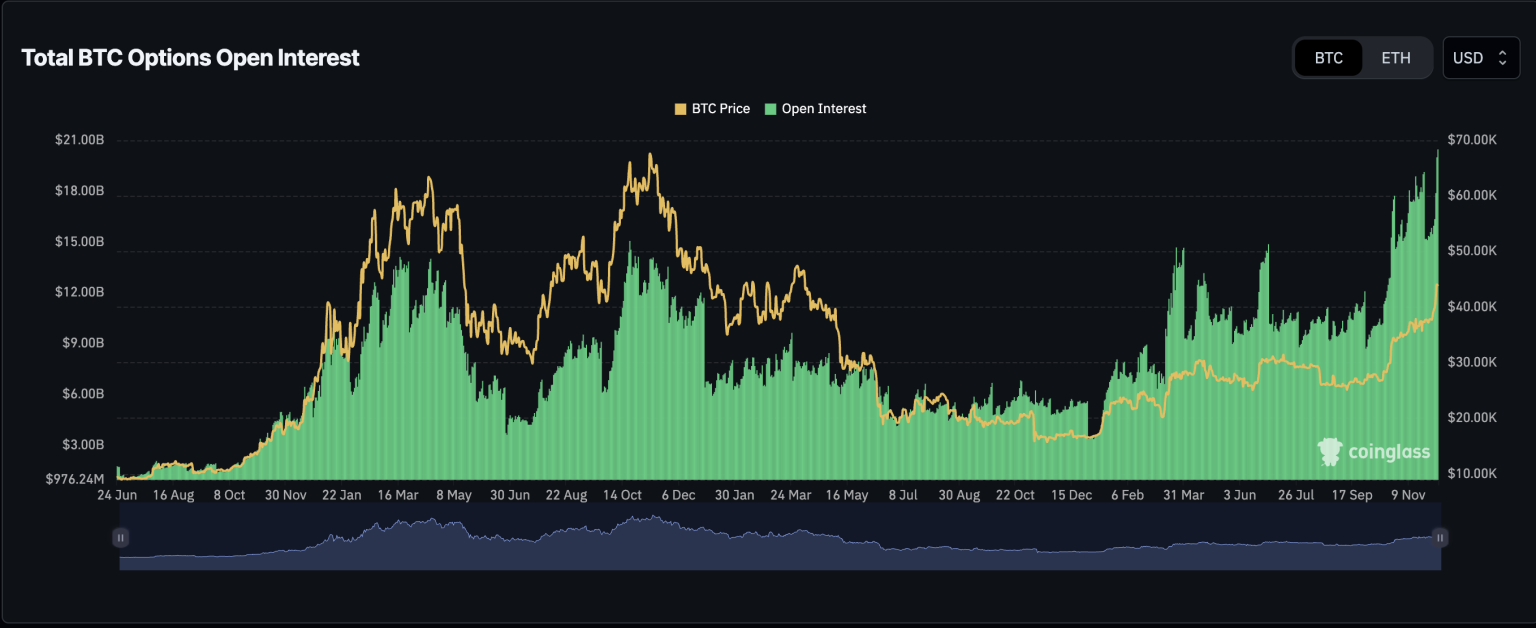Toggle the BTC Price series visibility

pyautogui.click(x=712, y=108)
